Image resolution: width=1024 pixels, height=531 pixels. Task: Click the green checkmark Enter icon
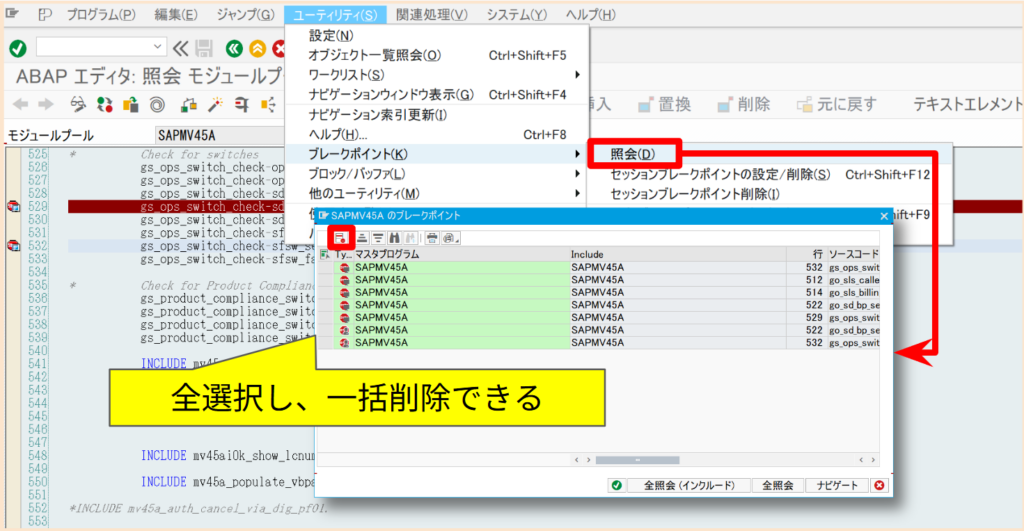pos(18,48)
